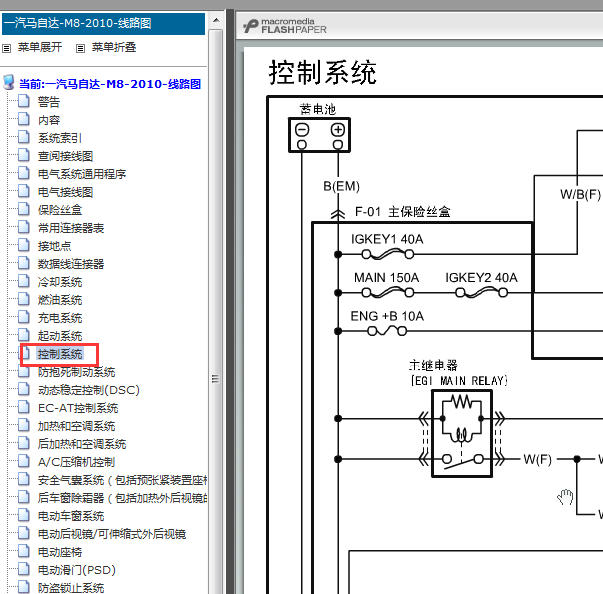Select 接地点 in the list
Screen dimensions: 603x594
[x=54, y=246]
